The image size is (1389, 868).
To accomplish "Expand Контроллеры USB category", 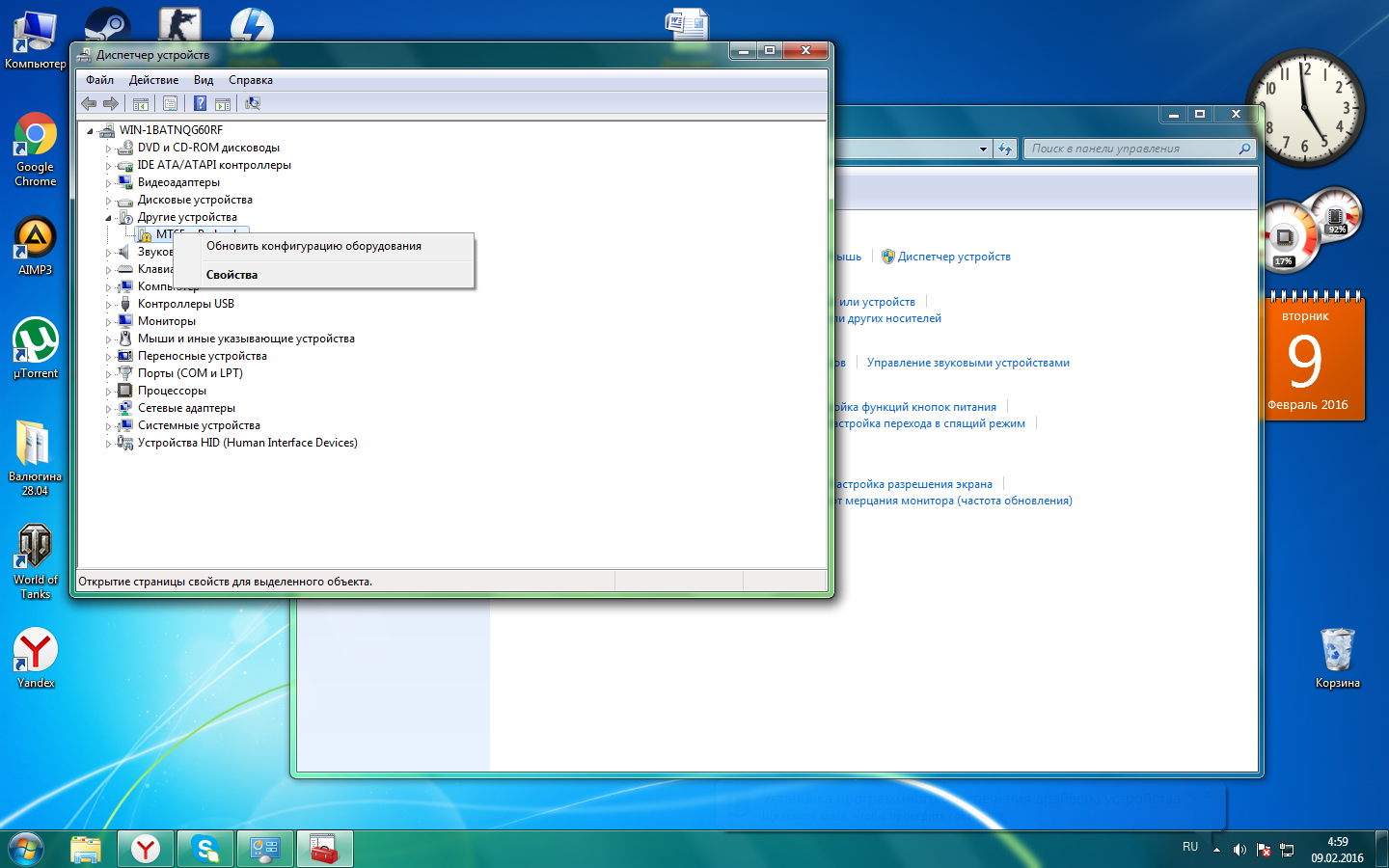I will tap(108, 305).
